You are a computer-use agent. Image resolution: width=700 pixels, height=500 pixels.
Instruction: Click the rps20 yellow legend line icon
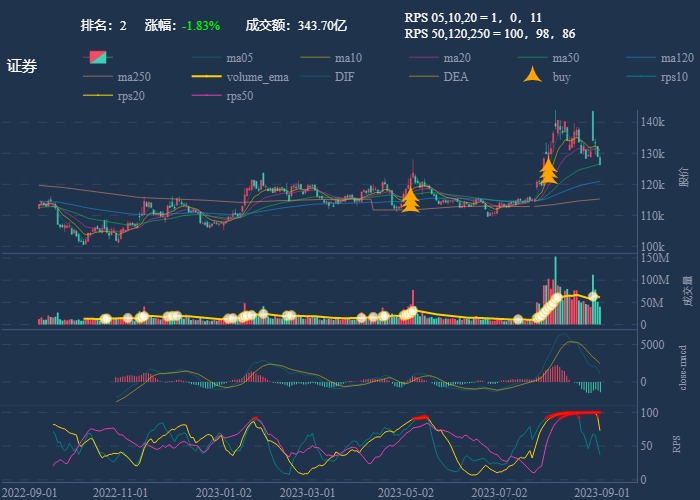click(x=96, y=96)
